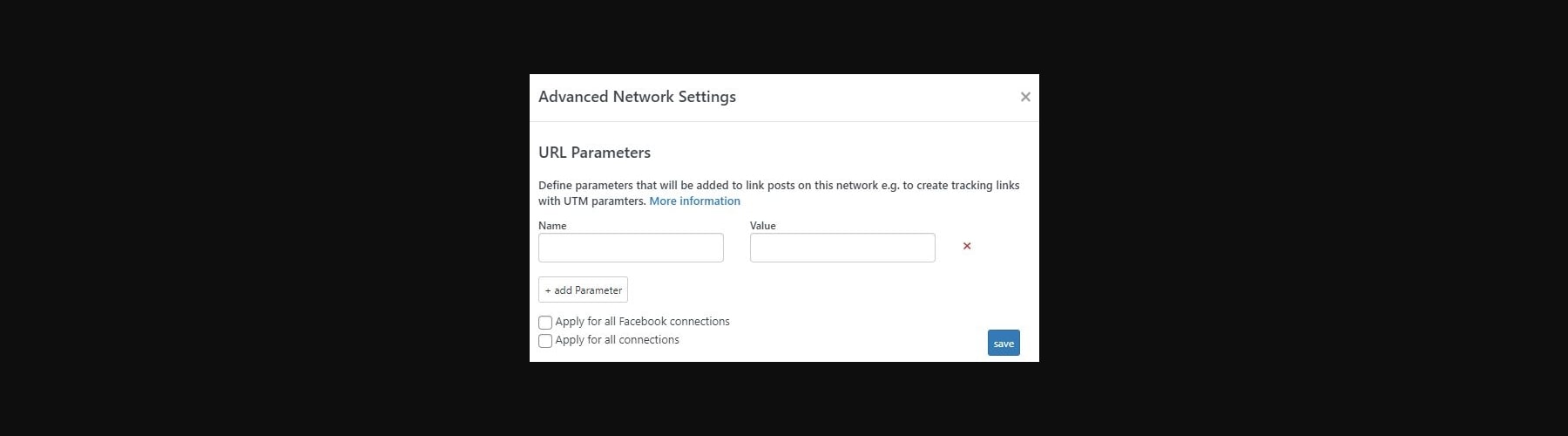Tick the Apply for all connections checkbox

tap(545, 341)
